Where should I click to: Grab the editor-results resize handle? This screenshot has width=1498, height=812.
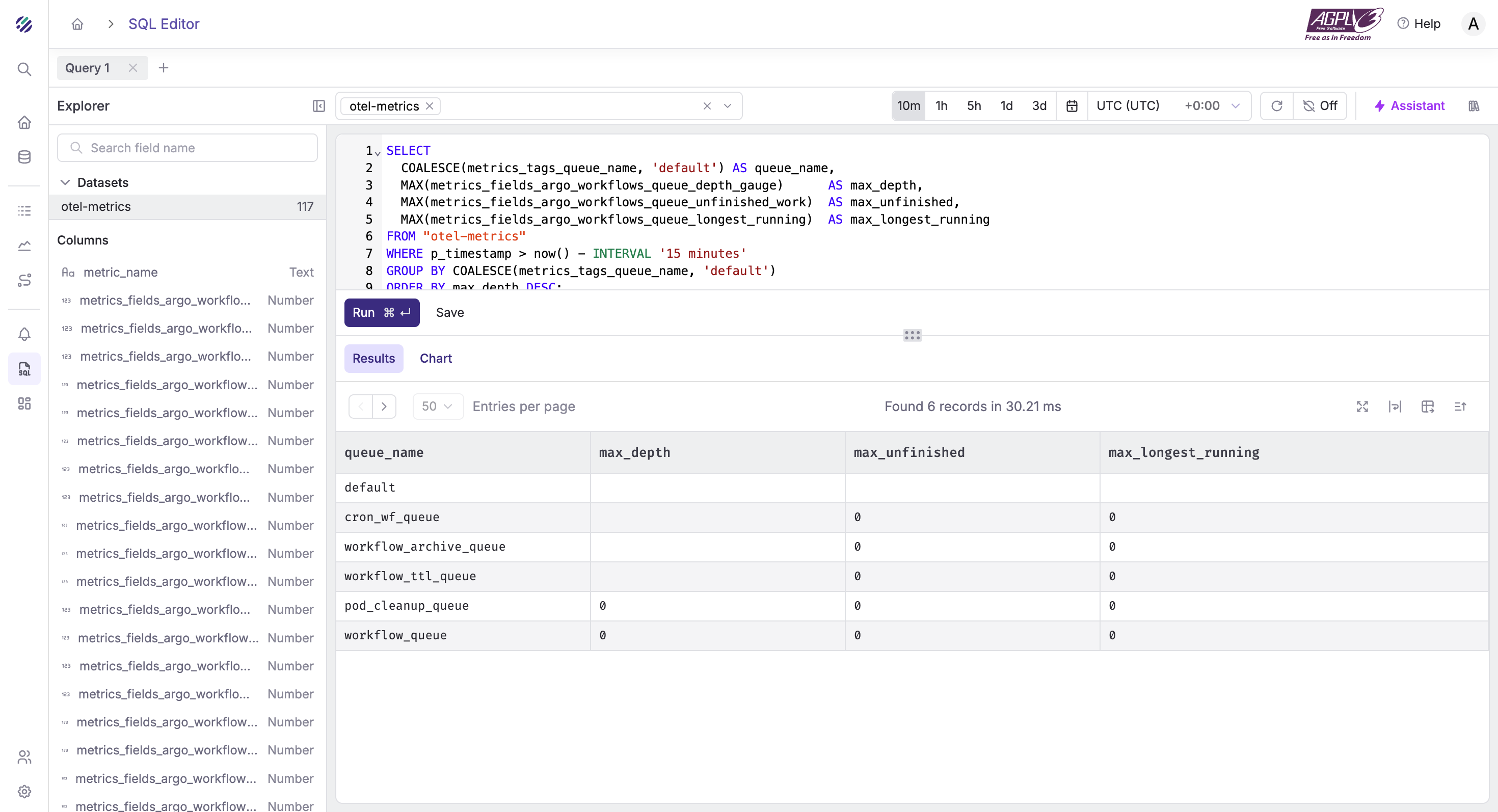(x=912, y=335)
